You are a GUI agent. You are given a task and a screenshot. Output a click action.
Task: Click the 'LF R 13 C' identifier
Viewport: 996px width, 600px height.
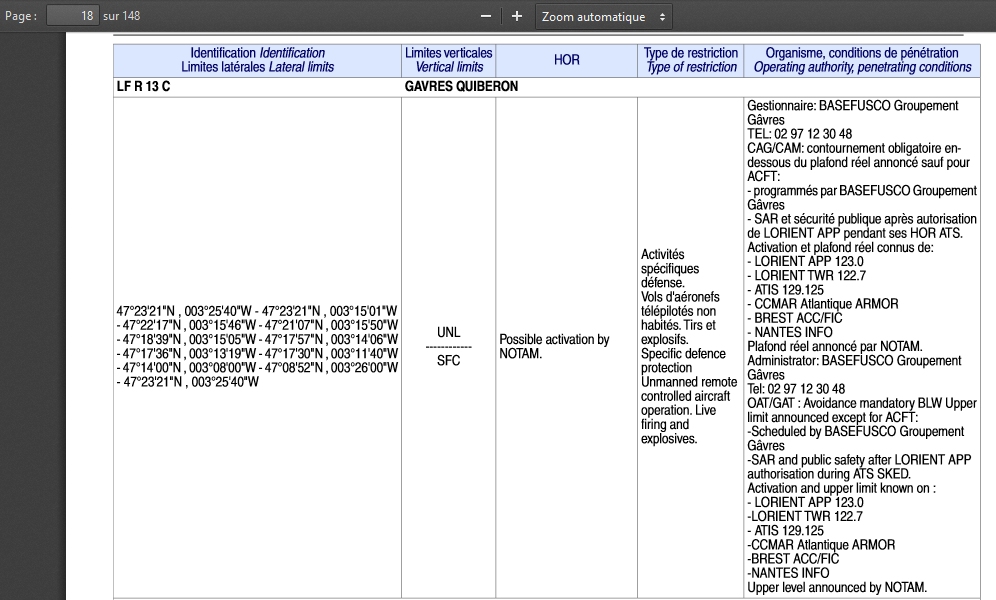[144, 86]
